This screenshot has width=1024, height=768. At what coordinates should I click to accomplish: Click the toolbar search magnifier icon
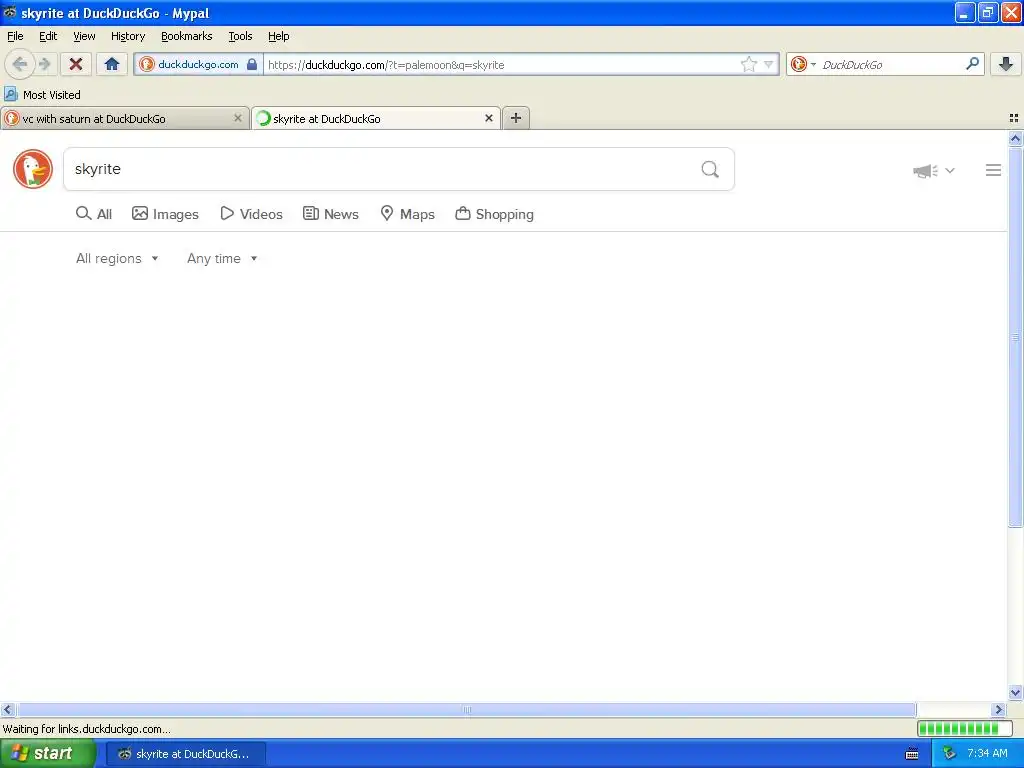(x=972, y=63)
